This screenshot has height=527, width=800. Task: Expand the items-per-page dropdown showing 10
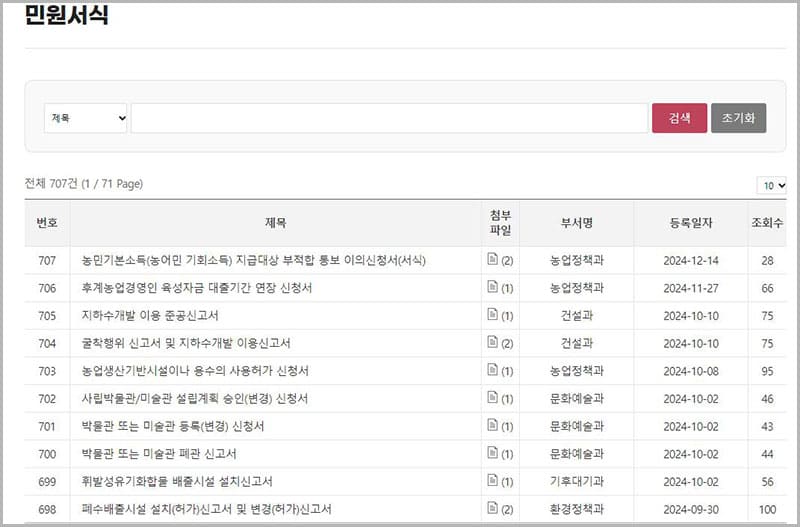coord(772,185)
